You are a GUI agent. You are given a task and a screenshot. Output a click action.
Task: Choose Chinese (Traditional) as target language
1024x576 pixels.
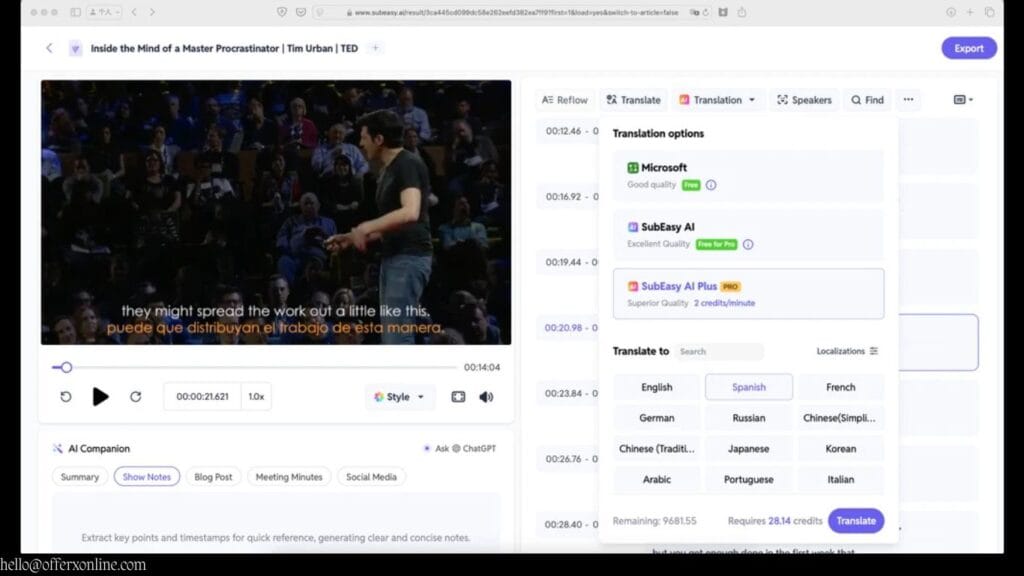click(656, 449)
